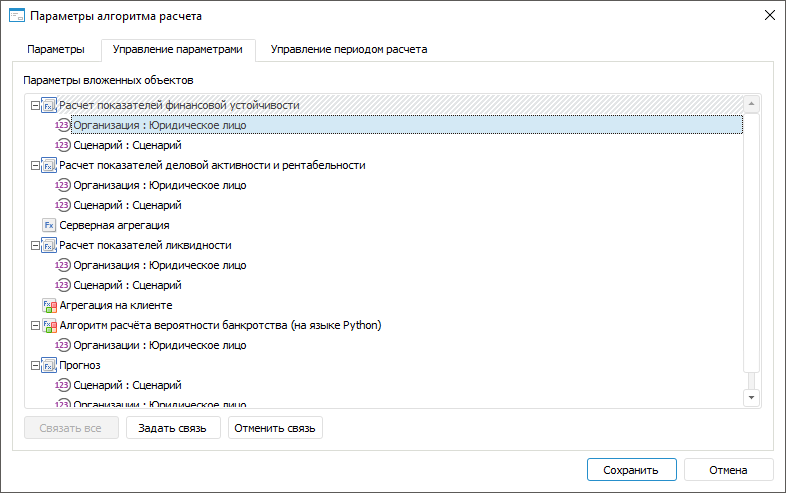Switch to the Параметры tab
Viewport: 786px width, 493px height.
click(x=56, y=49)
